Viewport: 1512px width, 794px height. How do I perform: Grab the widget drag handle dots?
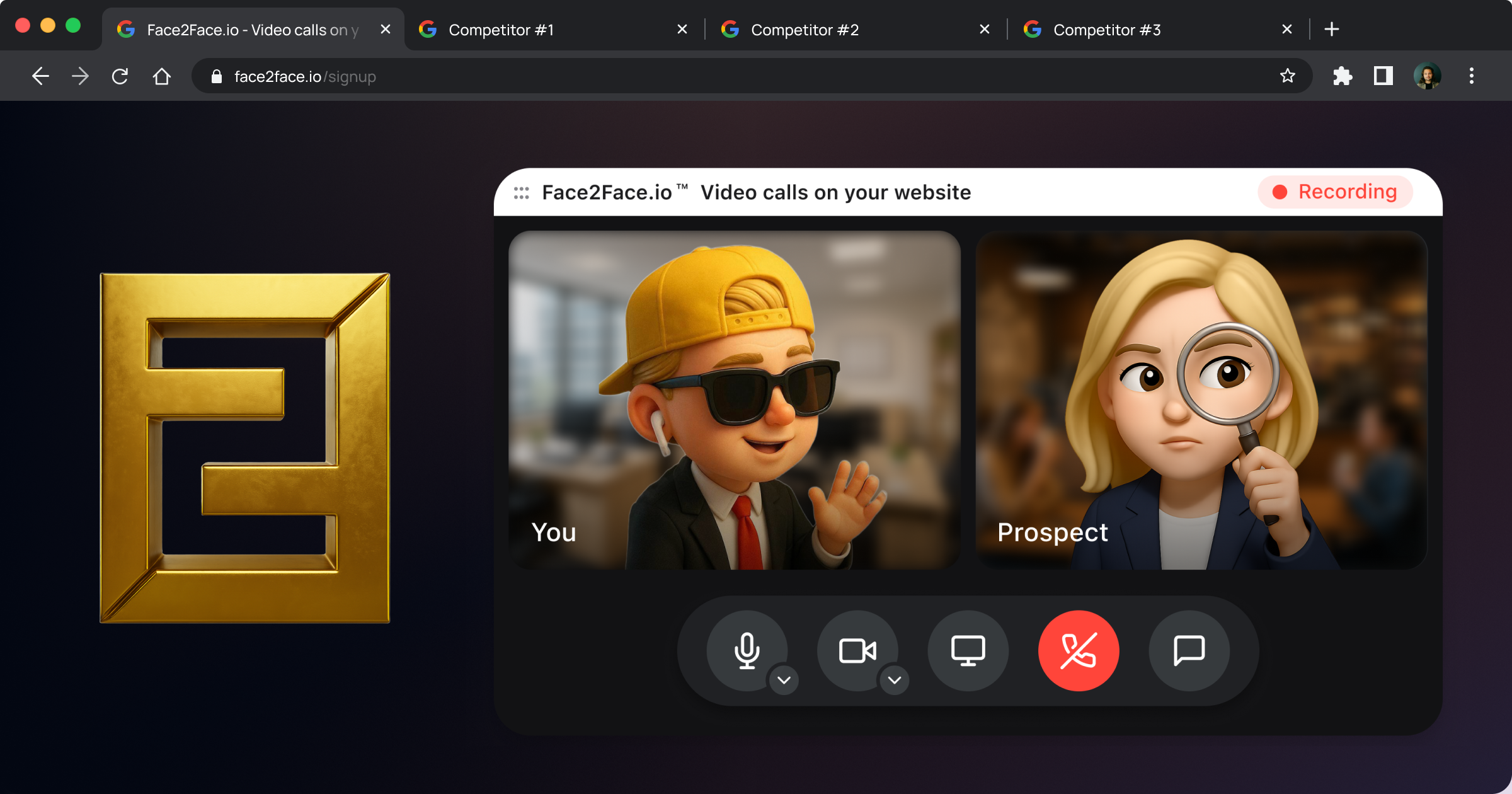click(x=522, y=193)
